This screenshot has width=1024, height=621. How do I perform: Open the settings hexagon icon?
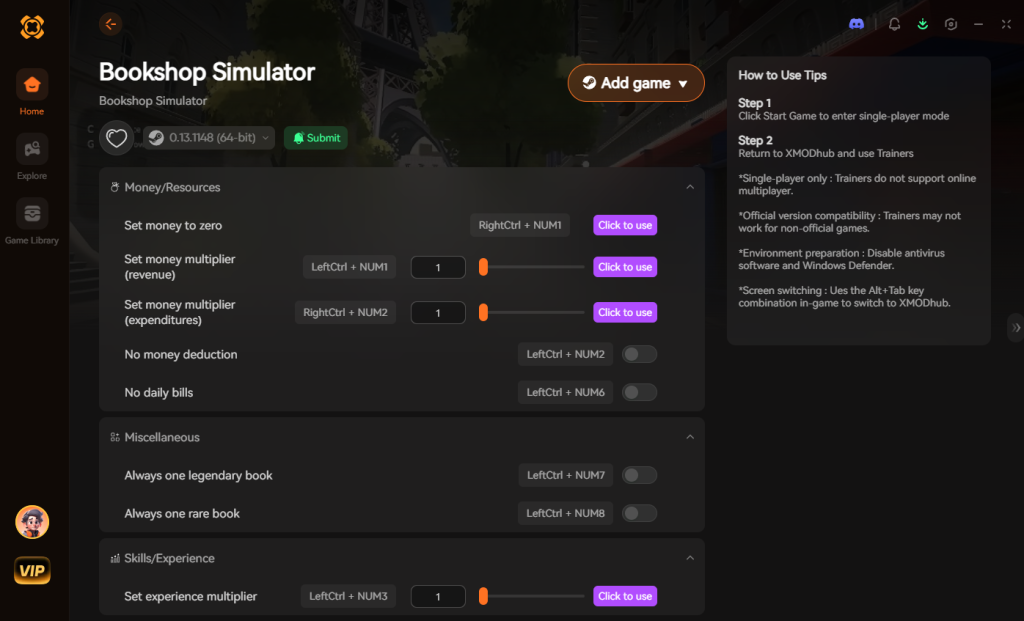coord(951,24)
